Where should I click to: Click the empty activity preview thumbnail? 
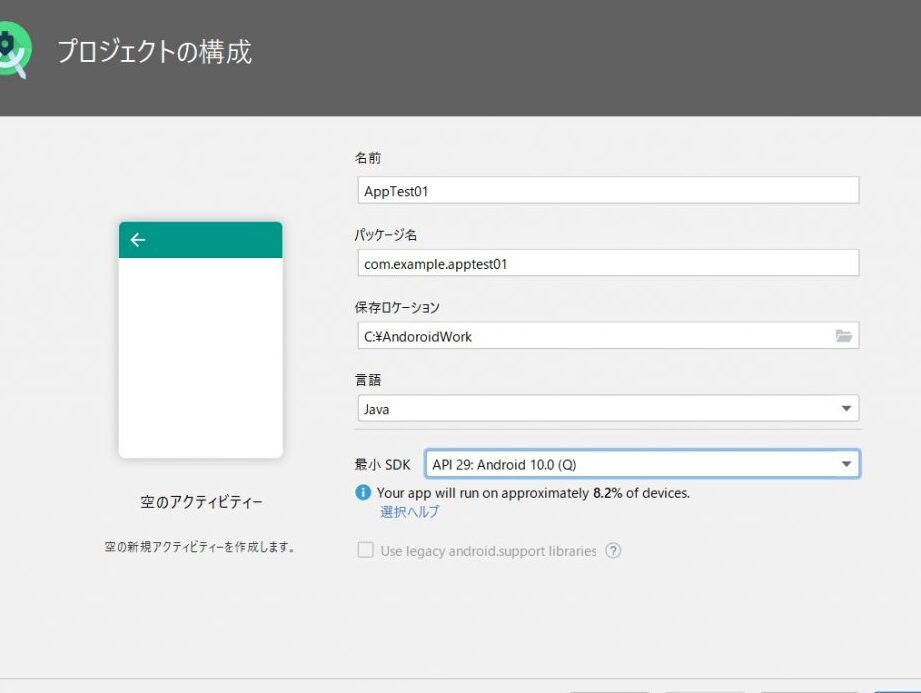point(201,340)
